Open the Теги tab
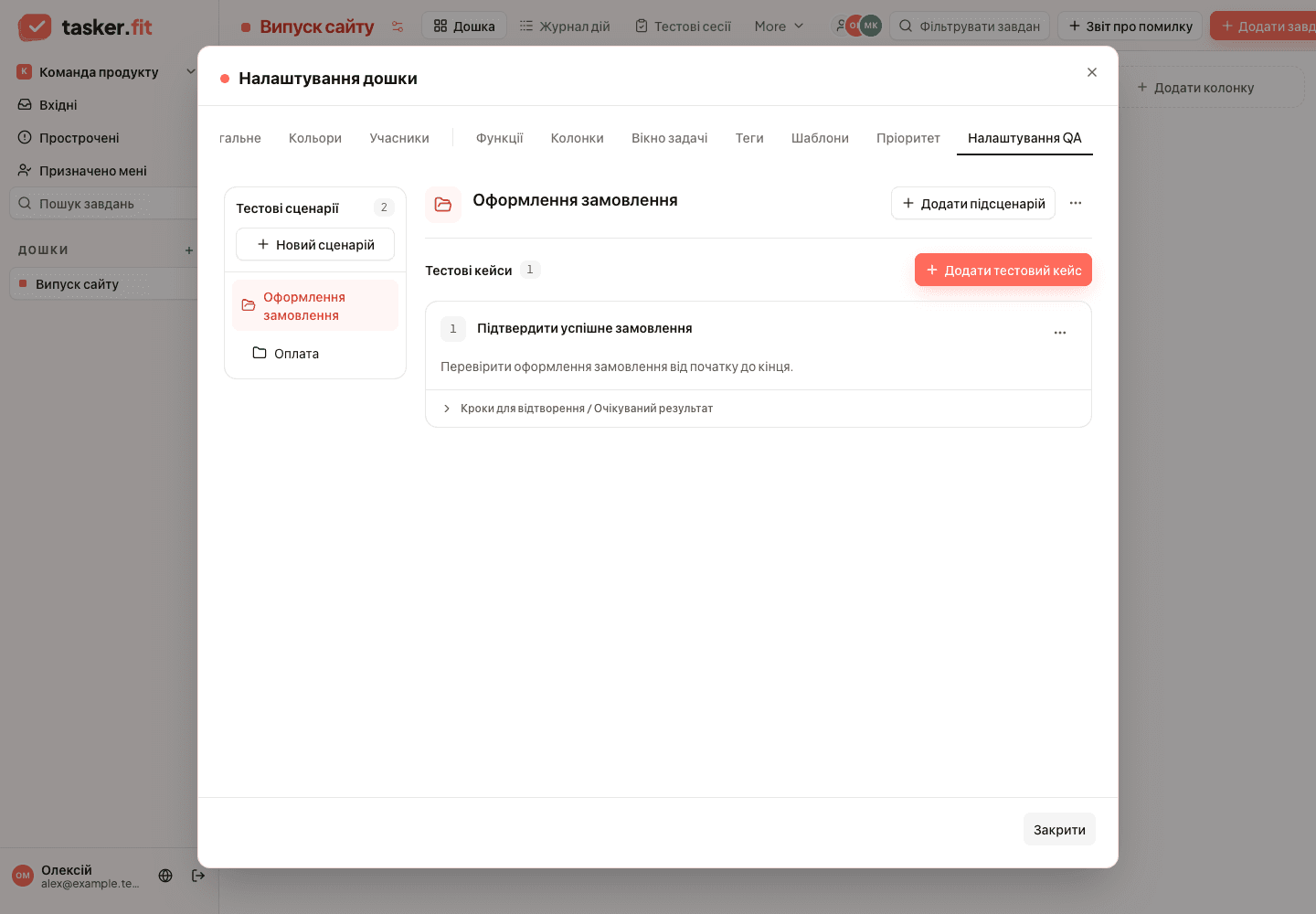 [749, 138]
